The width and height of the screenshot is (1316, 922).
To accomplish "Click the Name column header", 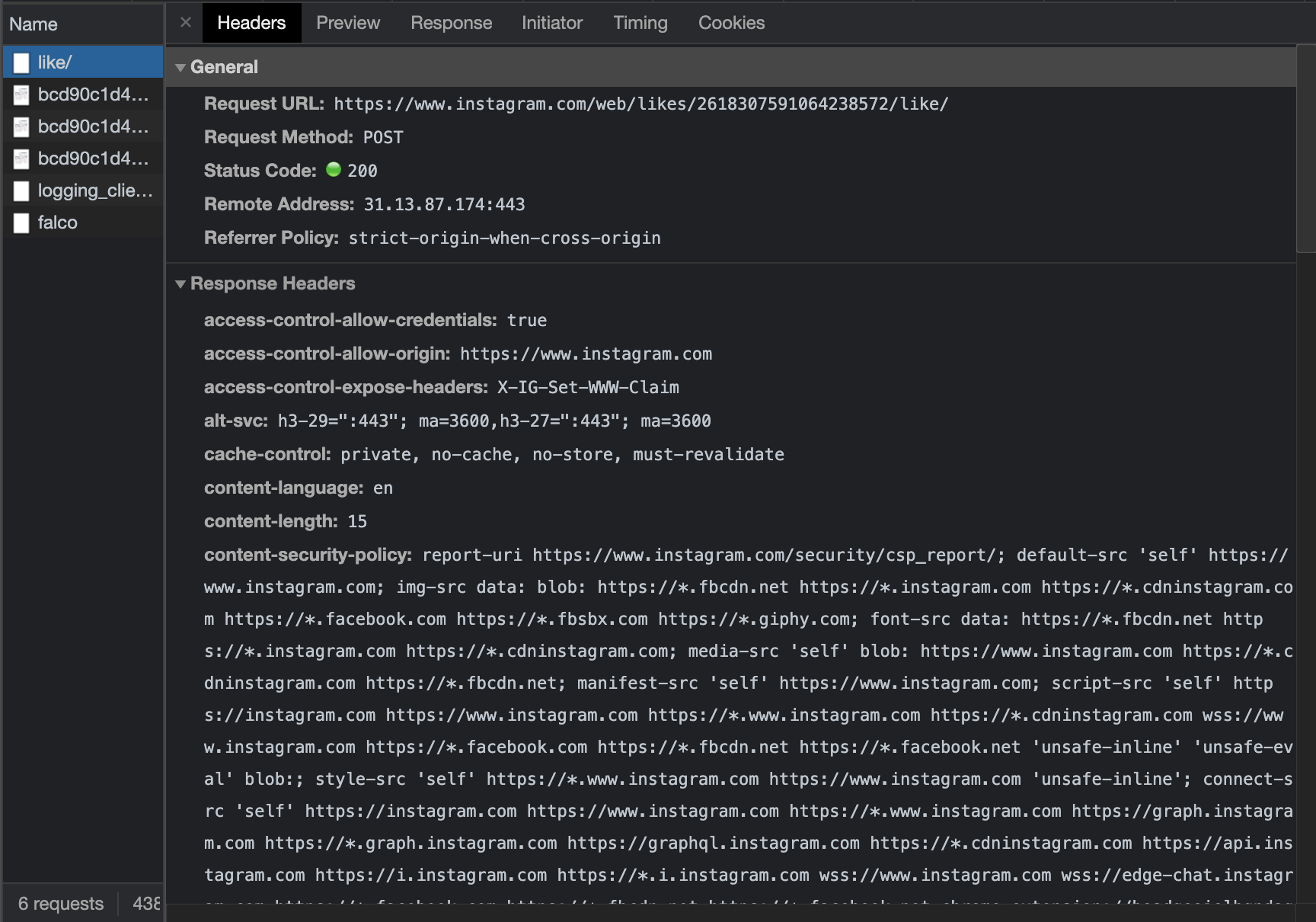I will pyautogui.click(x=83, y=24).
